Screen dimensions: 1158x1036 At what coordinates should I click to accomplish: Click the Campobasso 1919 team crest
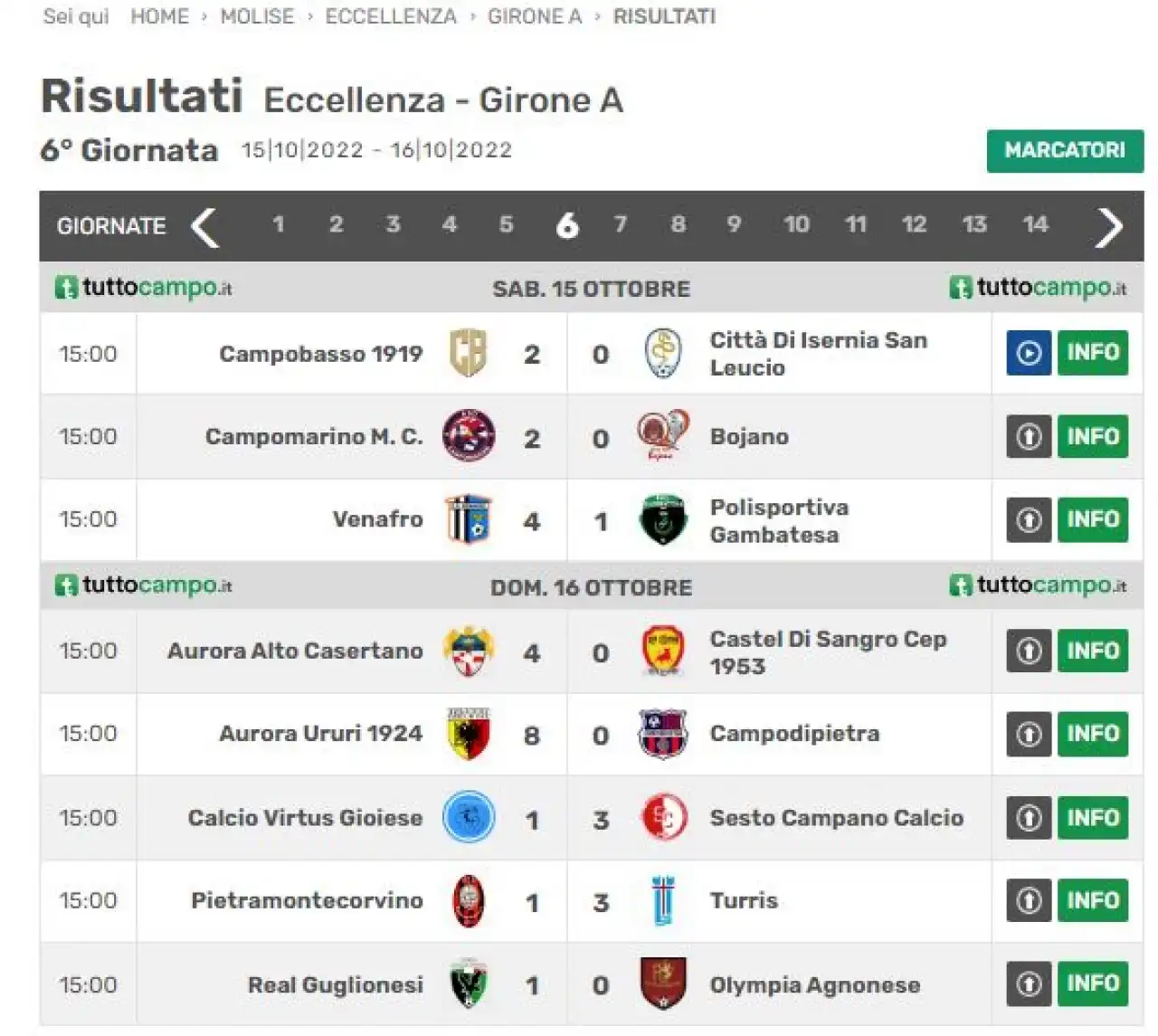(469, 353)
